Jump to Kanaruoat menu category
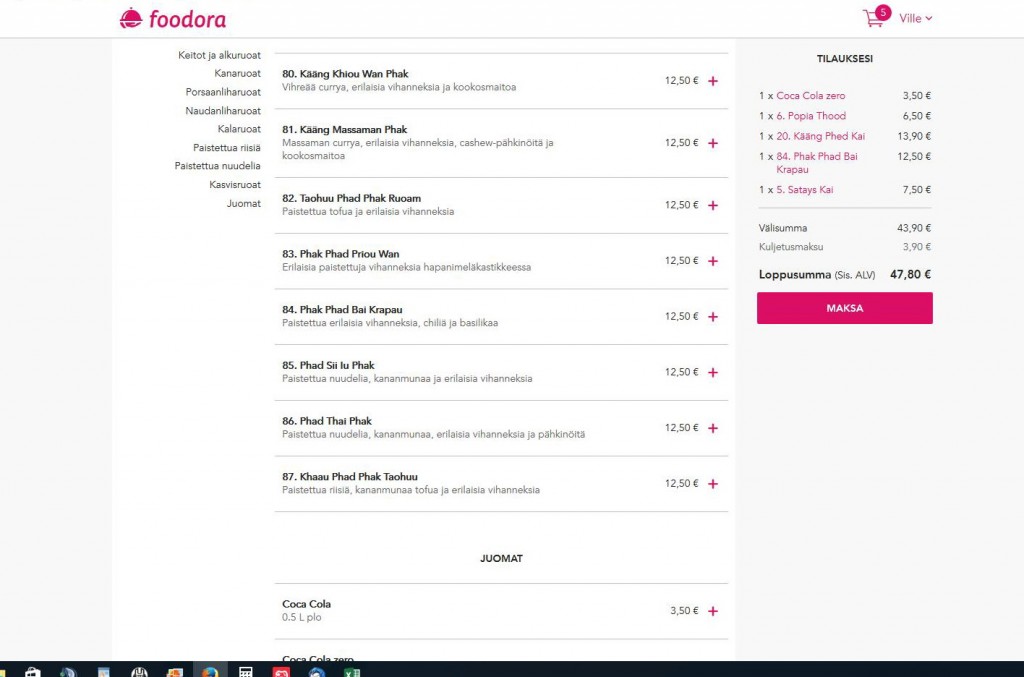The image size is (1024, 677). pos(237,74)
